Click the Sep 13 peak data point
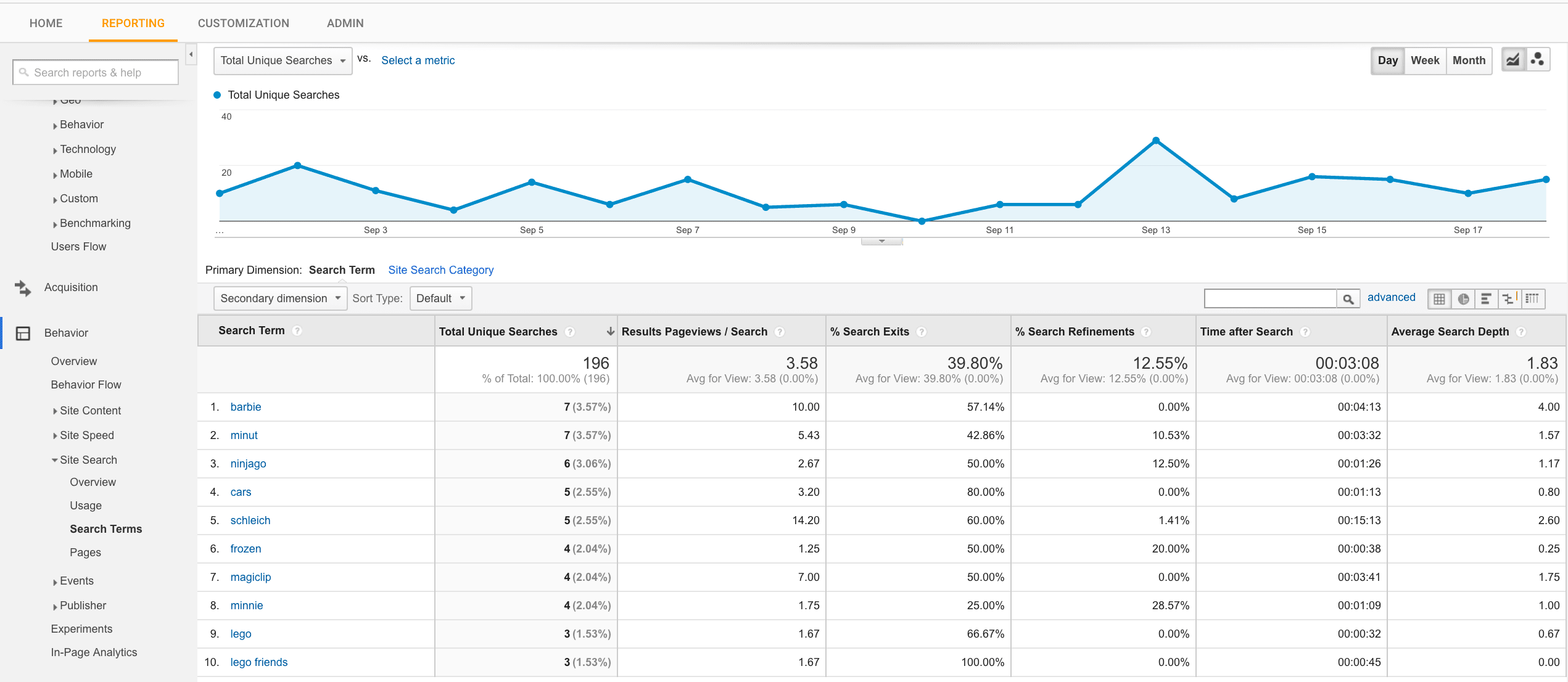 tap(1156, 141)
